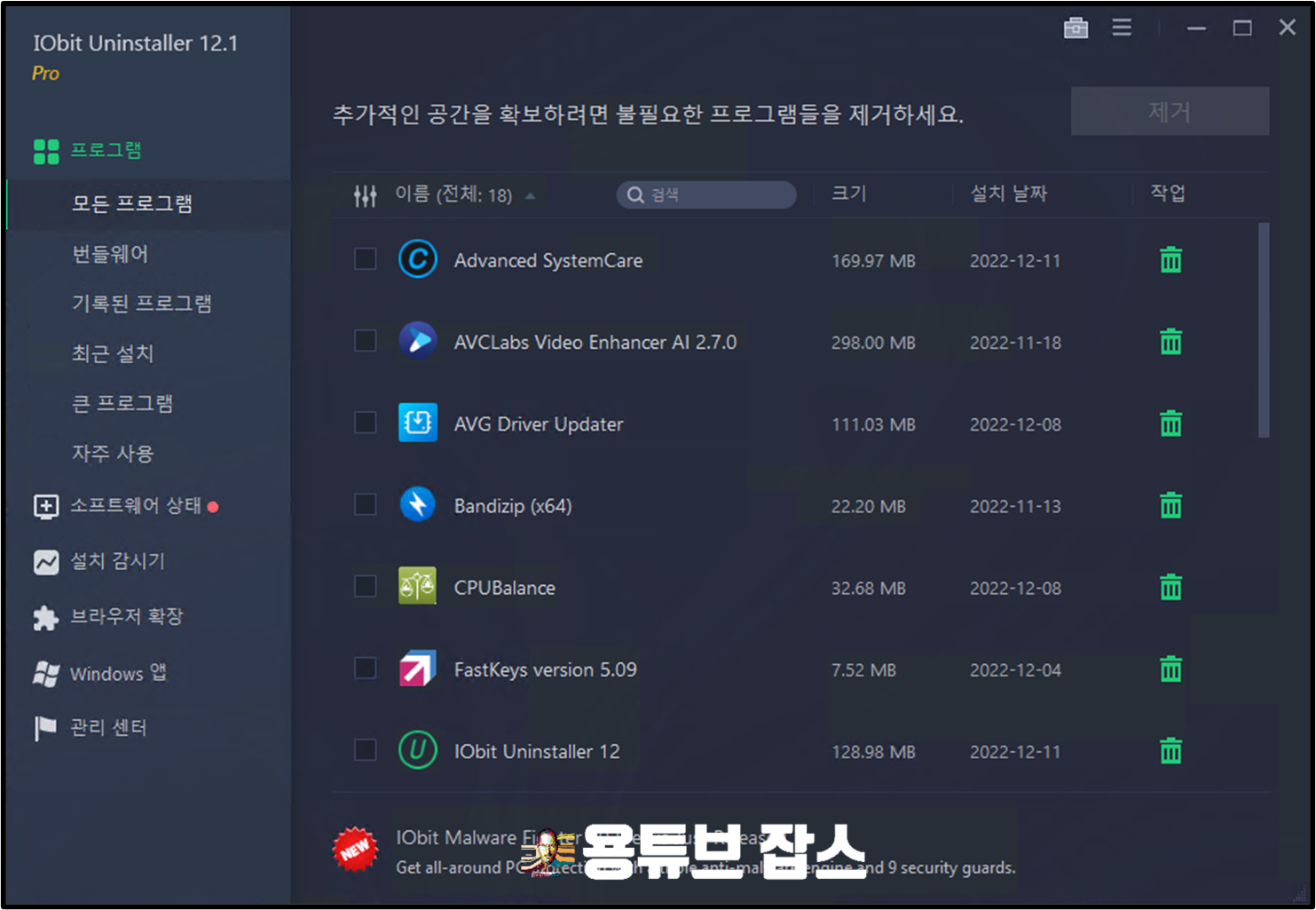Select the AVG Driver Updater checkbox
The width and height of the screenshot is (1316, 910).
tap(365, 422)
